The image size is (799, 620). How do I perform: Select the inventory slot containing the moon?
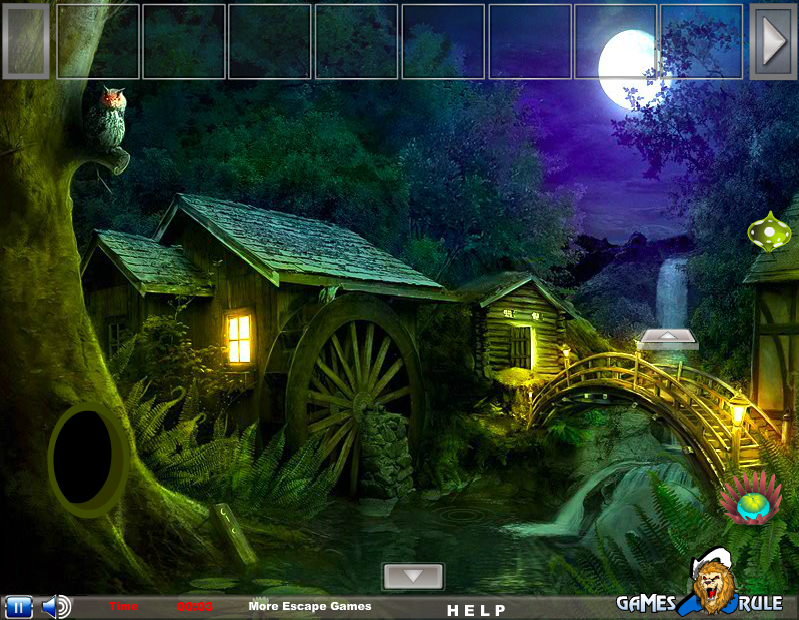[x=616, y=42]
